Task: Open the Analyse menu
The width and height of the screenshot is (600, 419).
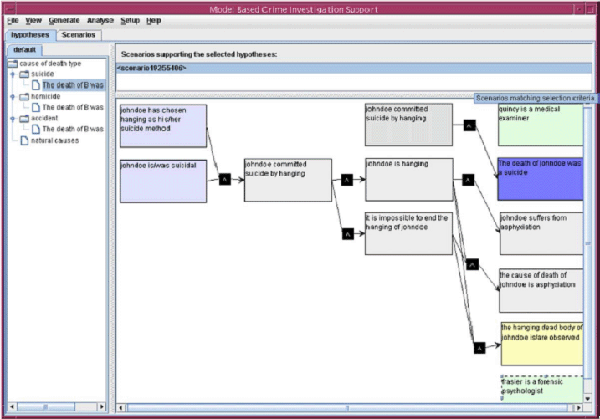Action: click(101, 20)
